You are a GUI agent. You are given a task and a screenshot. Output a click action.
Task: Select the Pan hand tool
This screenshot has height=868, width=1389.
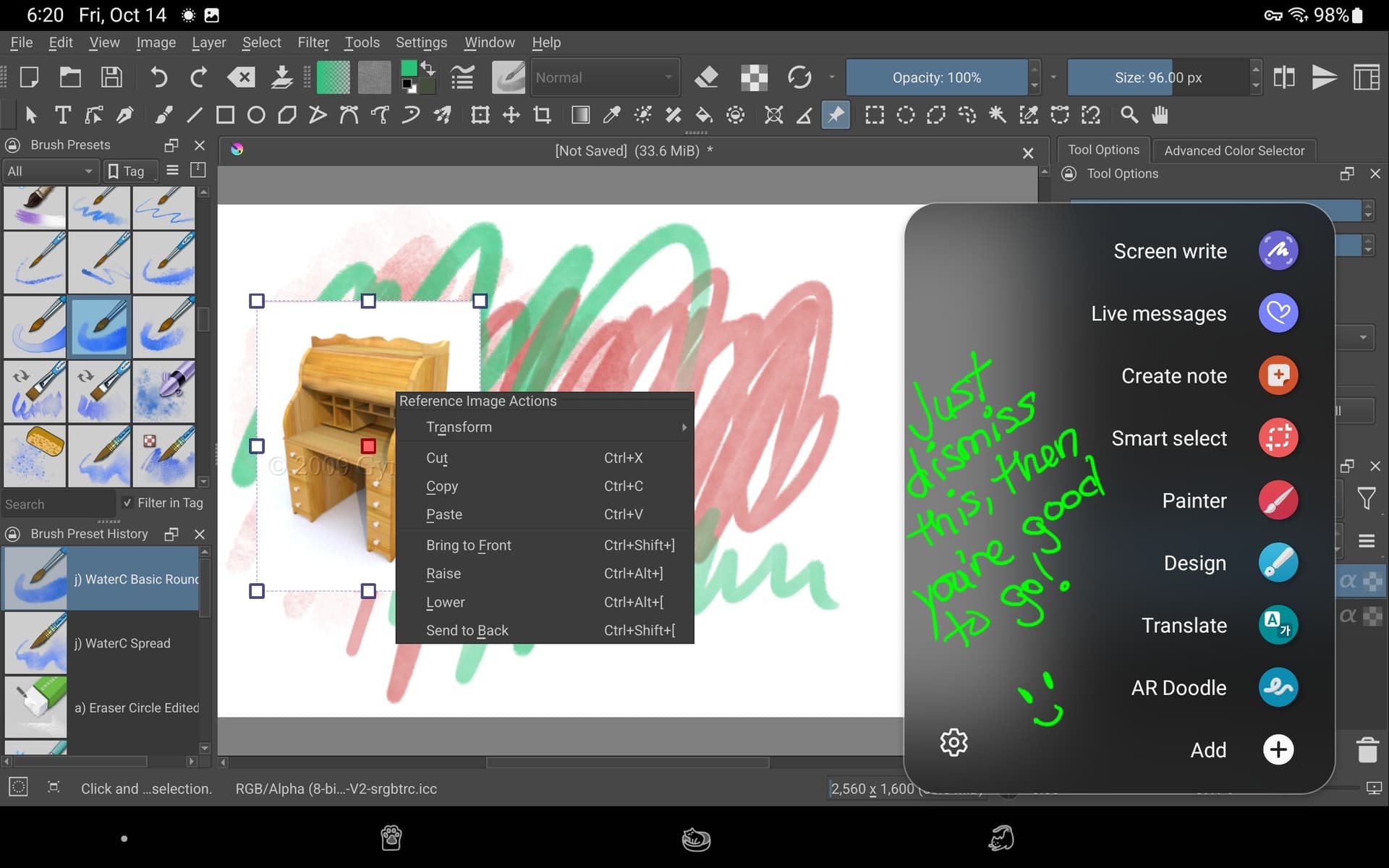point(1160,115)
